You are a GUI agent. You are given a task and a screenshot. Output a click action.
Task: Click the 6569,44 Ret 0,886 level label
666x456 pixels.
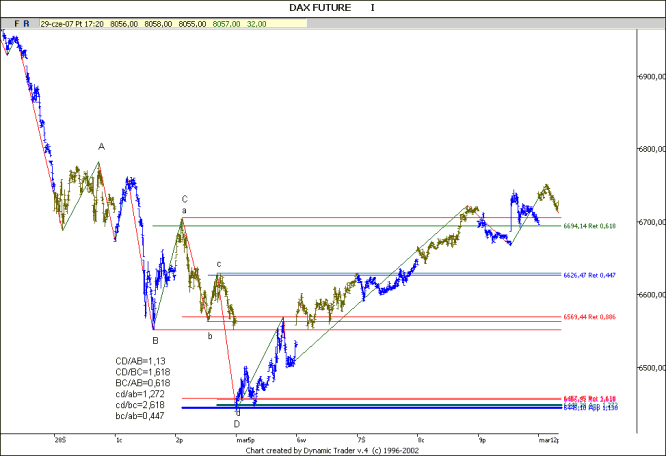(x=590, y=317)
